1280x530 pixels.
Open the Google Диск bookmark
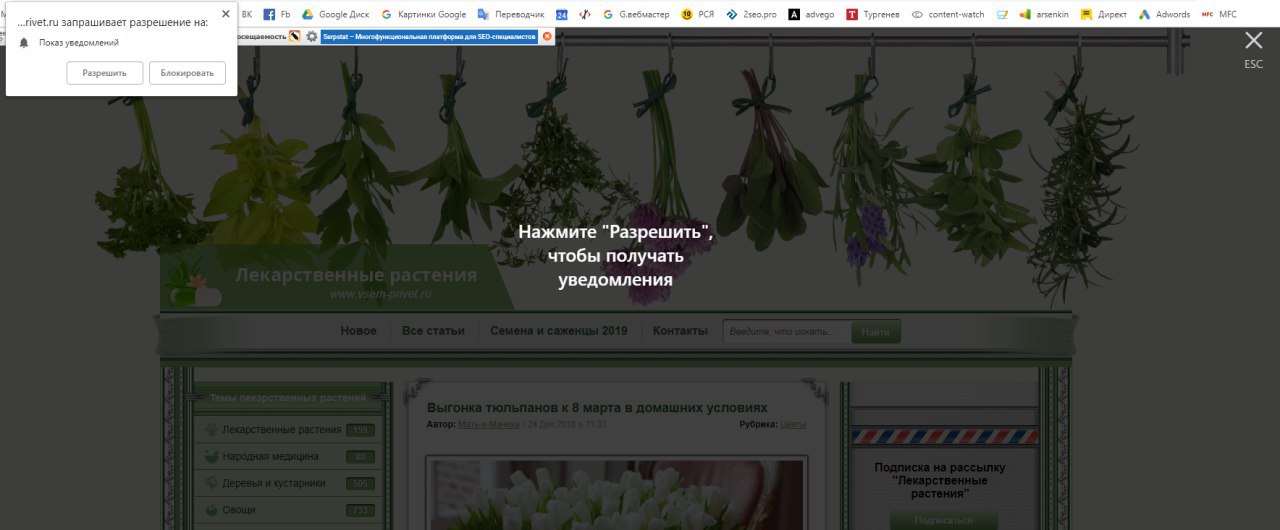tap(336, 14)
